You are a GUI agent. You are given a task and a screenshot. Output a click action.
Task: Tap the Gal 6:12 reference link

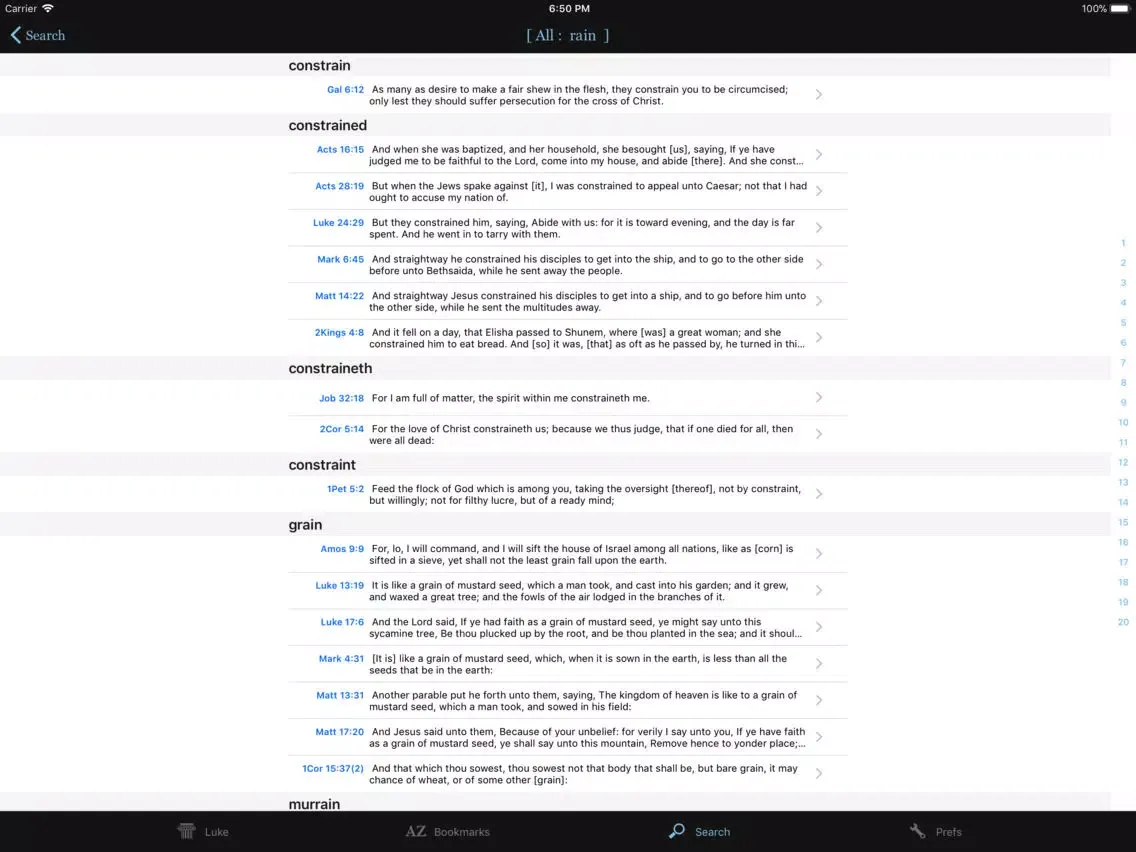pyautogui.click(x=345, y=90)
